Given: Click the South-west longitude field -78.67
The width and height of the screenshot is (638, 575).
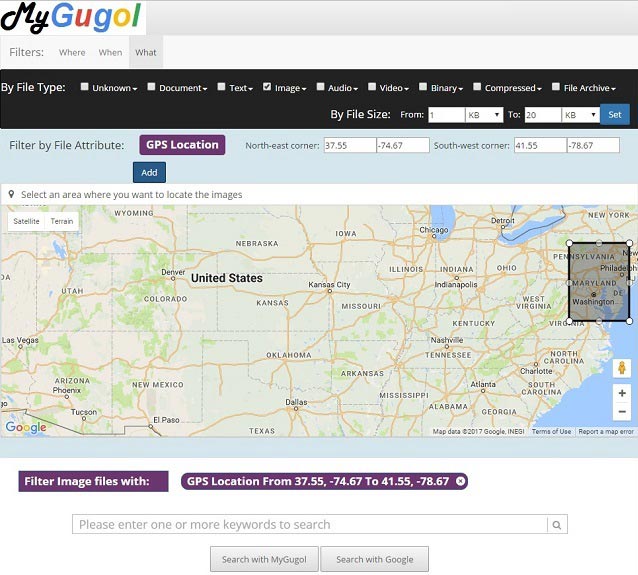Looking at the screenshot, I should 593,145.
